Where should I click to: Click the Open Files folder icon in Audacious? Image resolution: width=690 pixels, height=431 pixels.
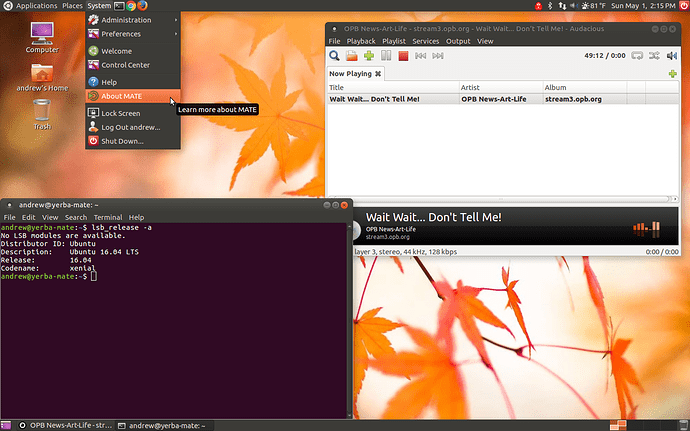coord(352,56)
